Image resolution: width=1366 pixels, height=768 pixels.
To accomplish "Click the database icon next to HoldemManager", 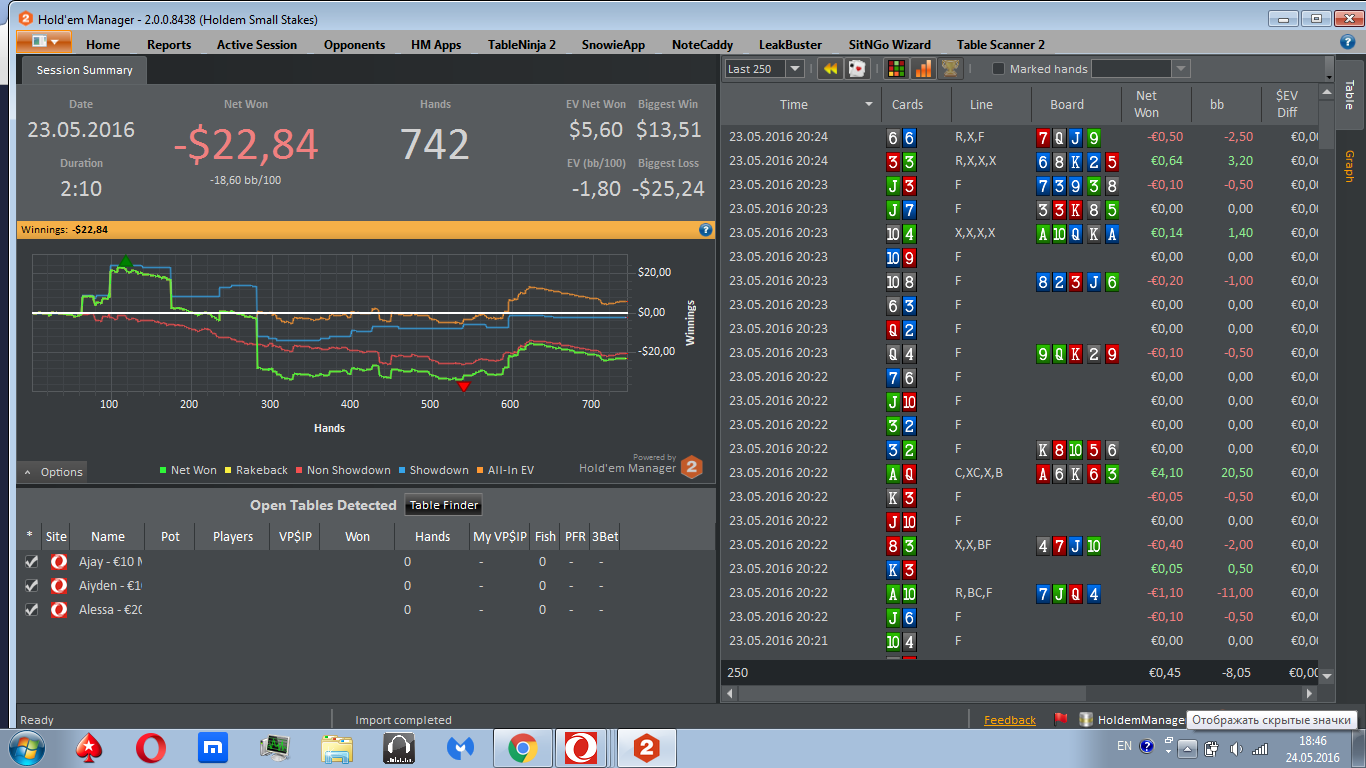I will [x=1085, y=719].
